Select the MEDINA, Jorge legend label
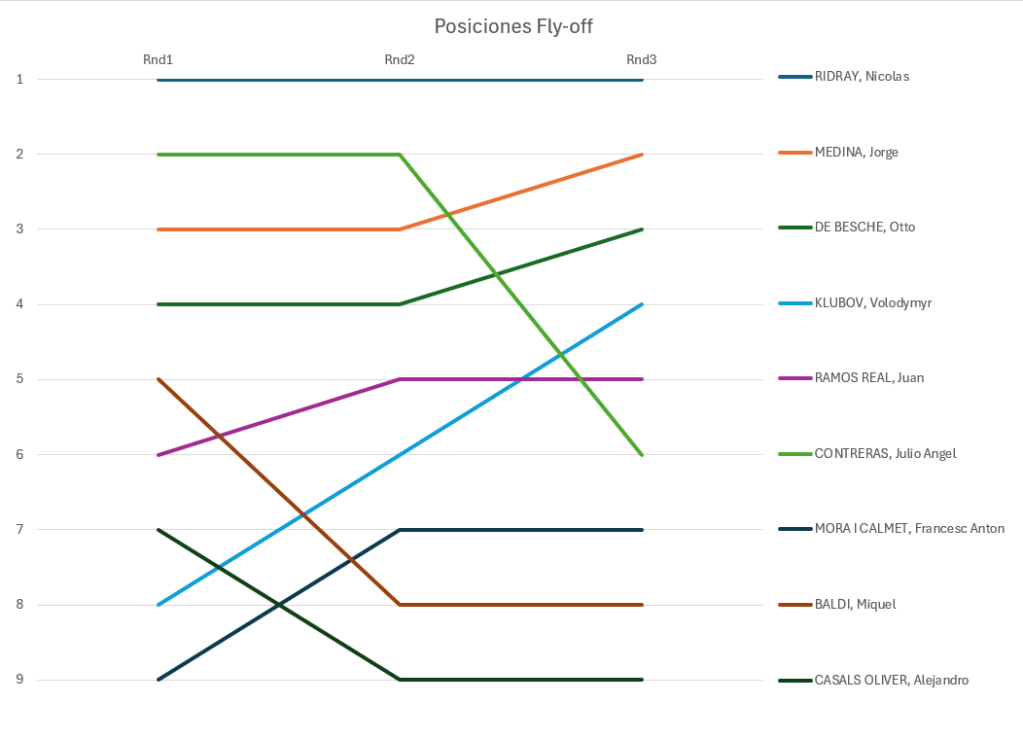This screenshot has height=739, width=1023. pos(856,152)
